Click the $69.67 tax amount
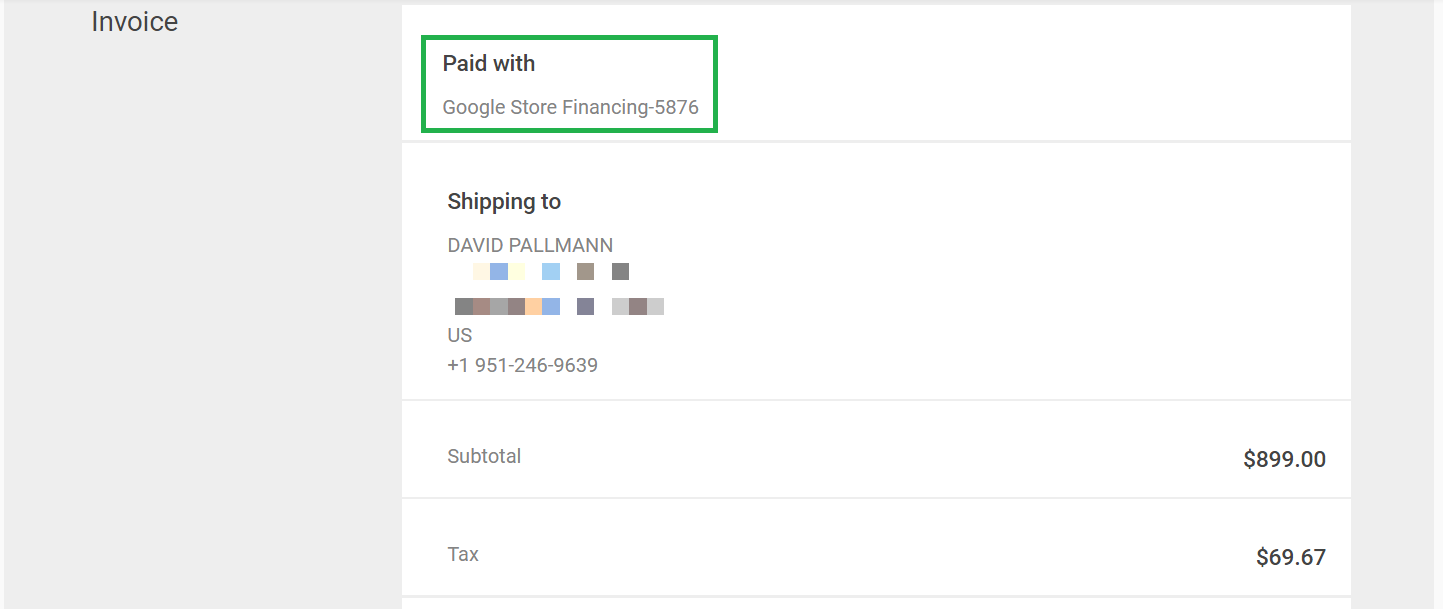 1291,557
